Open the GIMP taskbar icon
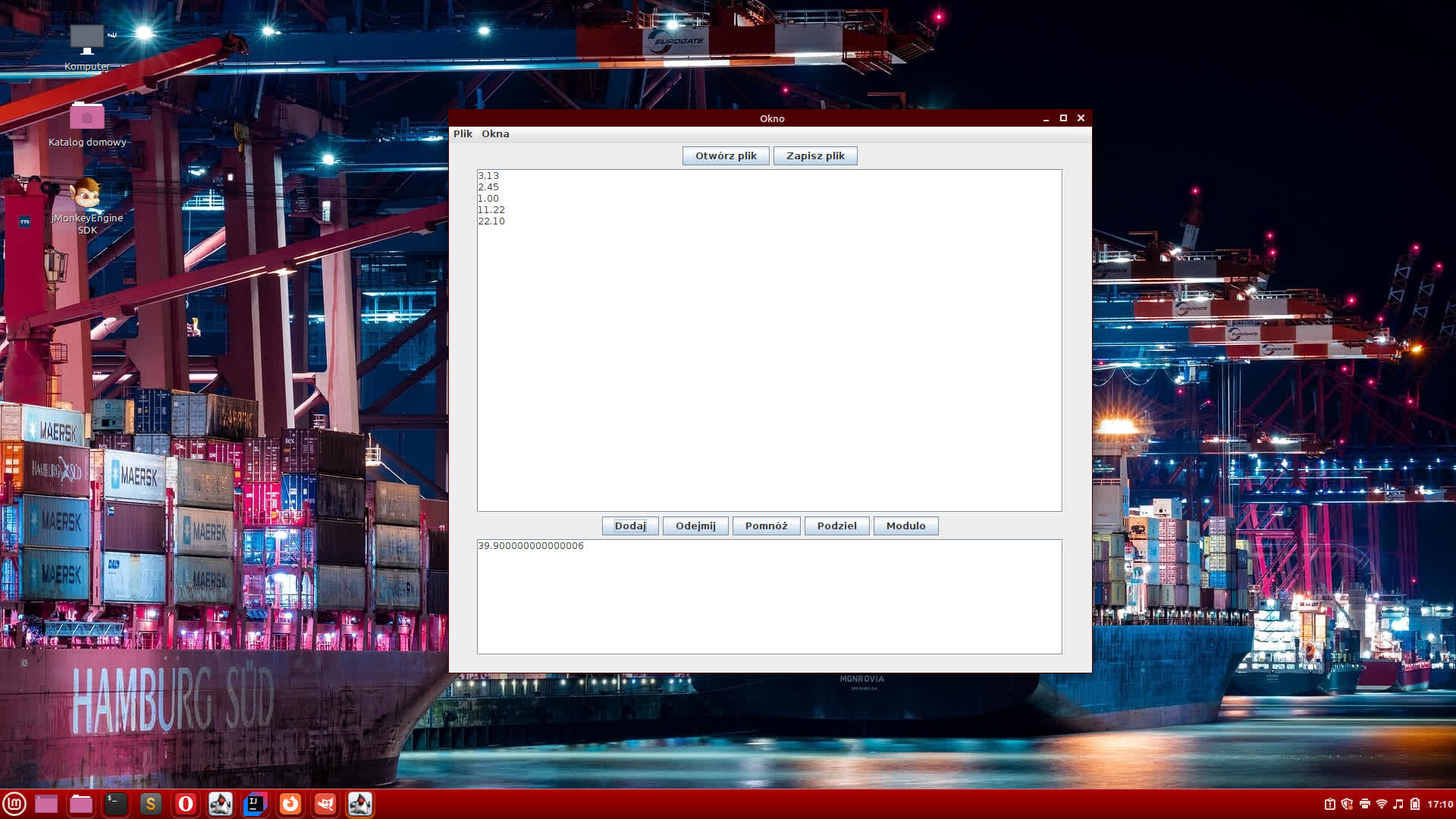Viewport: 1456px width, 819px height. coord(325,804)
